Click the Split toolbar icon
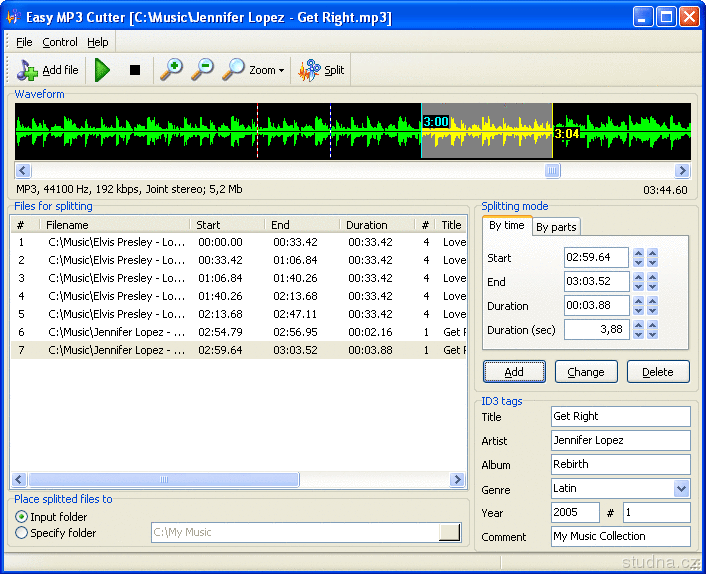This screenshot has height=574, width=706. point(321,70)
